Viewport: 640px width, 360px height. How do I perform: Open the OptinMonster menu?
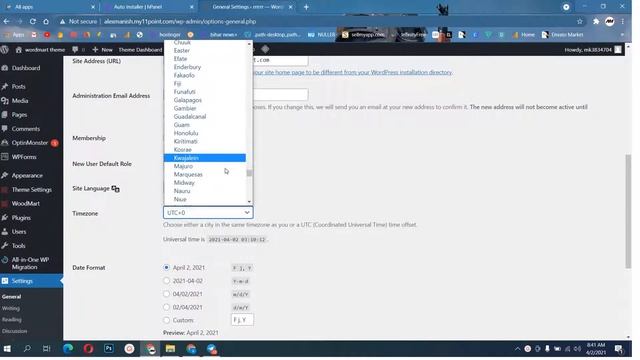point(30,143)
